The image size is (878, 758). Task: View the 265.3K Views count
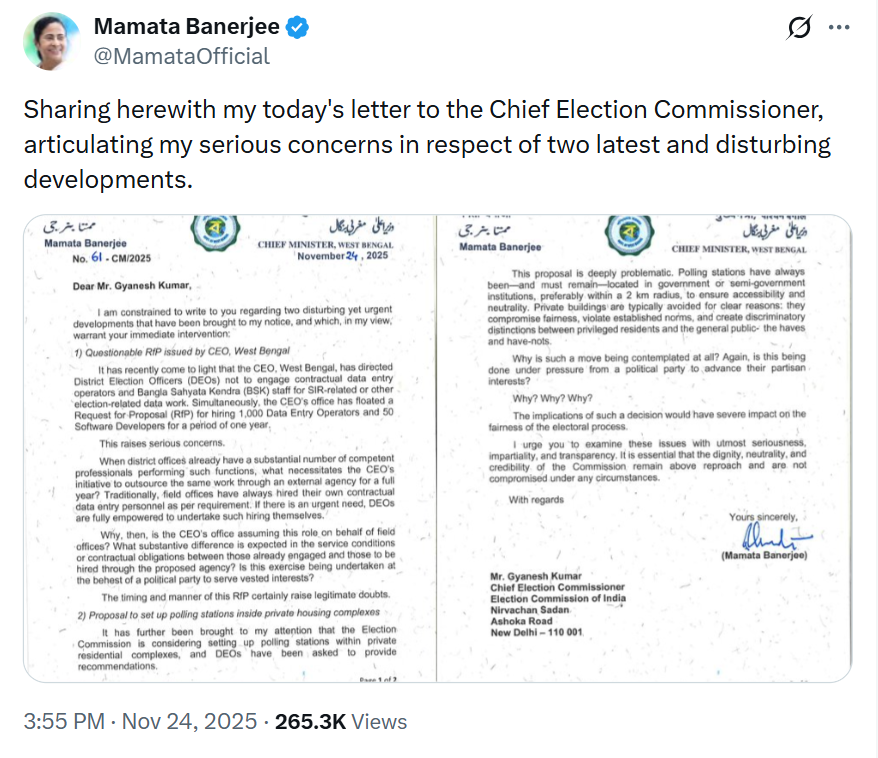pyautogui.click(x=341, y=721)
